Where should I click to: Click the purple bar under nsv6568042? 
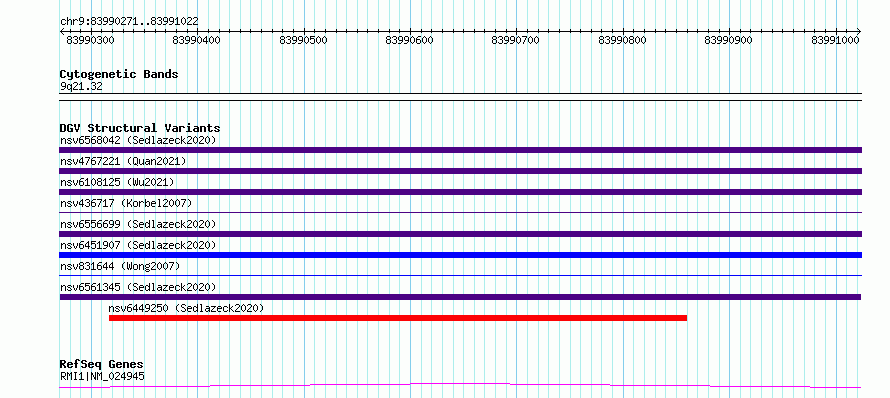click(x=460, y=150)
